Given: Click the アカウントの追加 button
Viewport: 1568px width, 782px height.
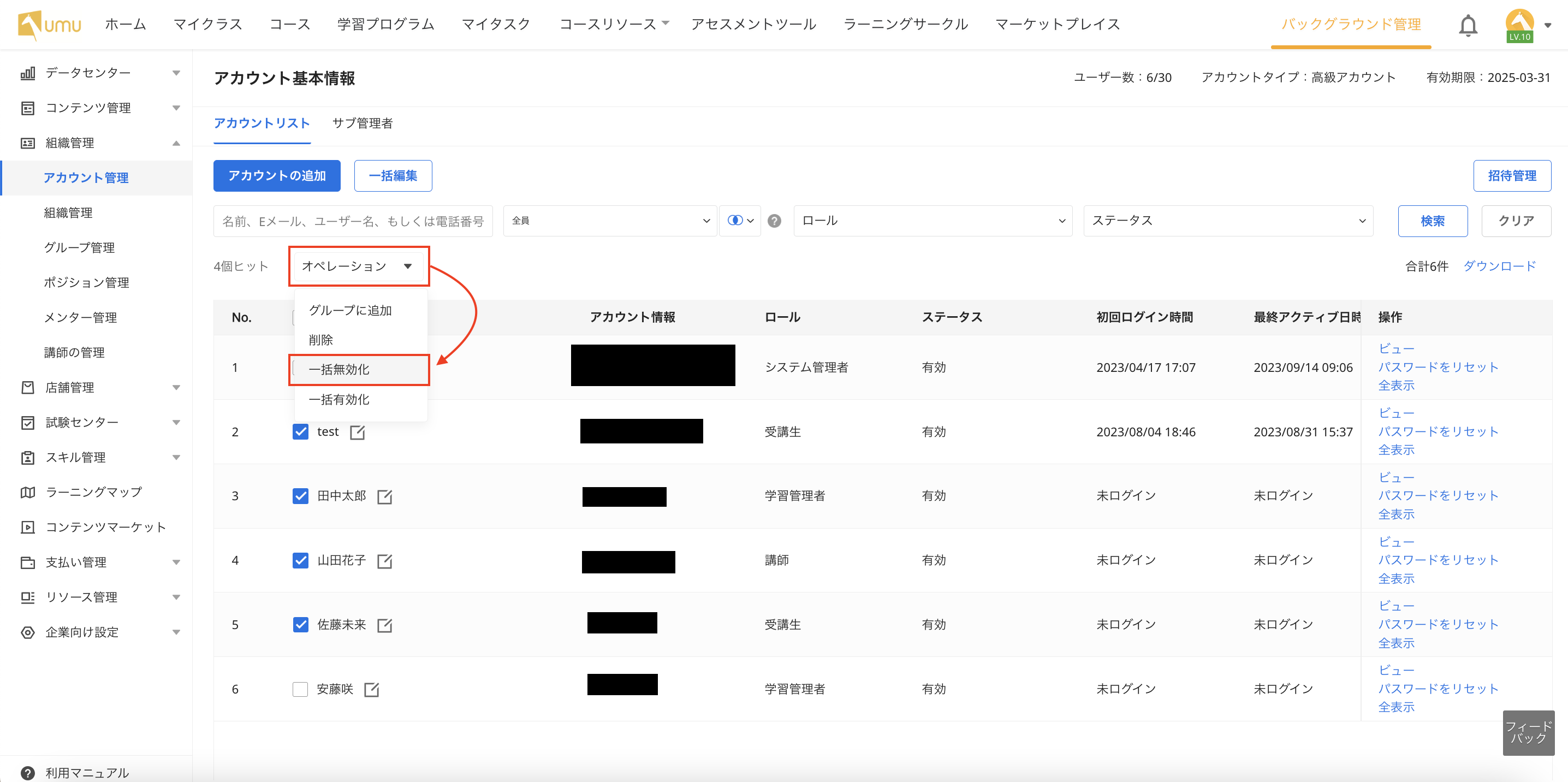Looking at the screenshot, I should coord(276,176).
